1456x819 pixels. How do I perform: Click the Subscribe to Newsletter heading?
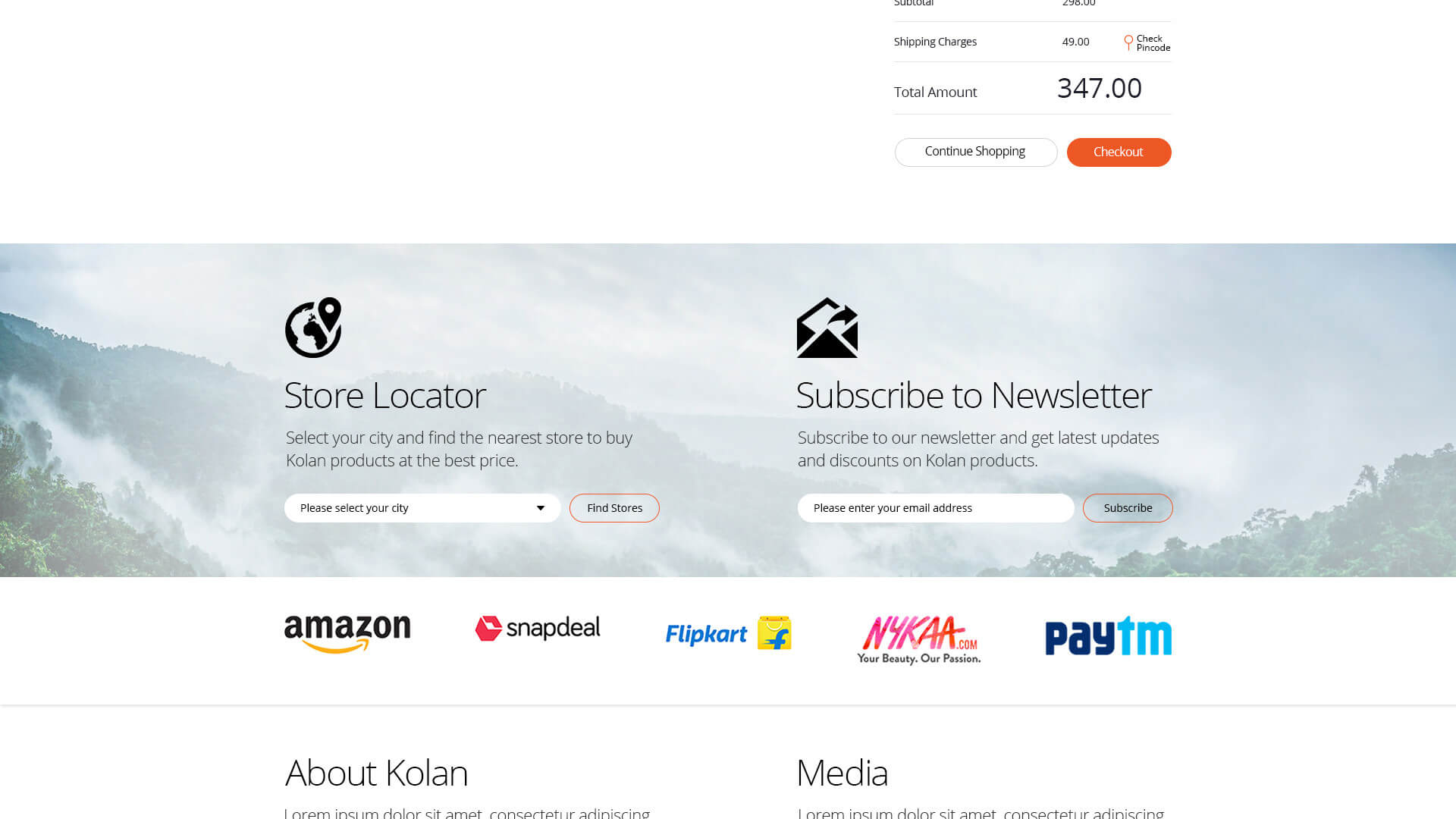(x=974, y=395)
